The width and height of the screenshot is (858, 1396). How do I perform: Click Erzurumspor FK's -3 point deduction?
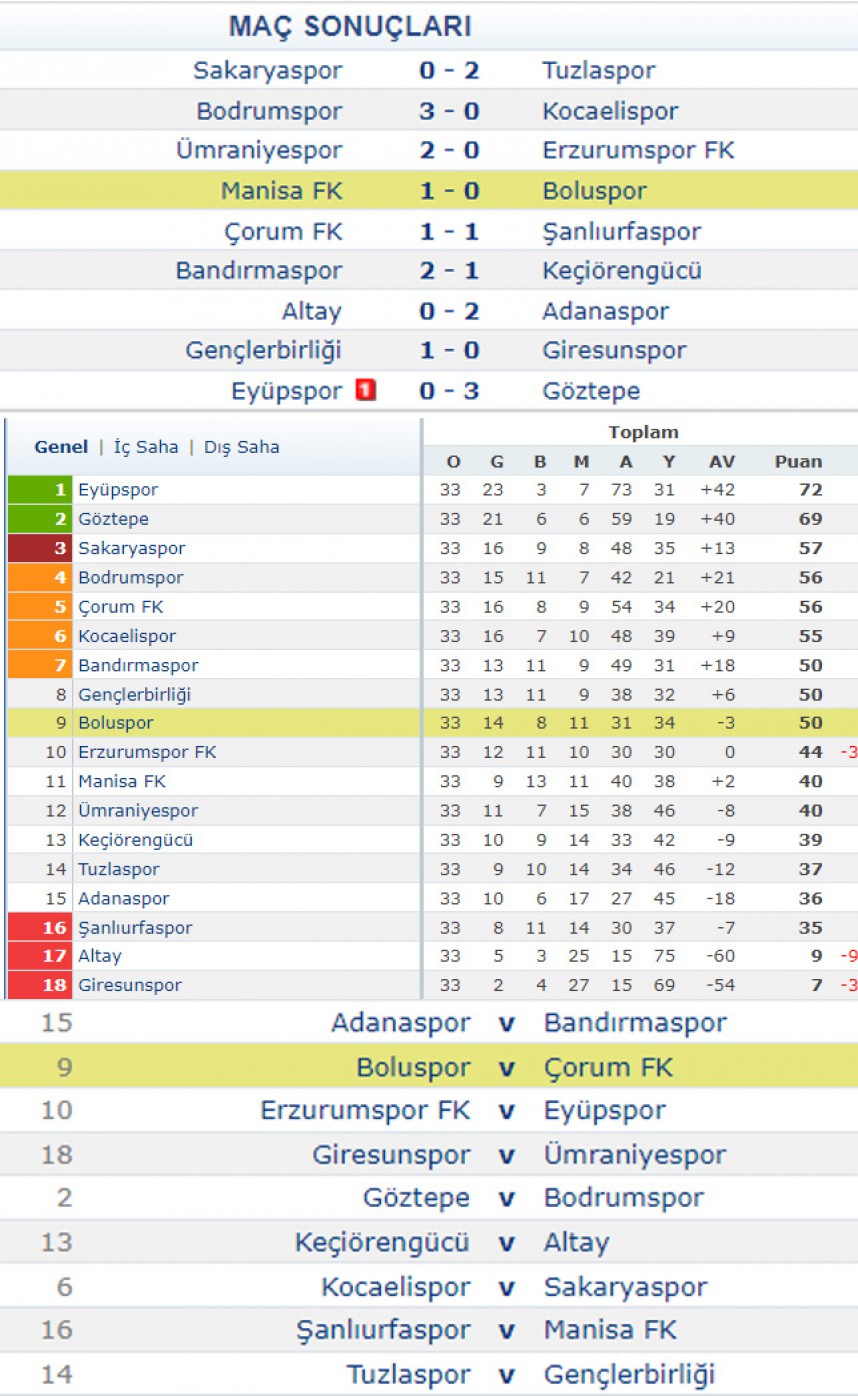[x=848, y=752]
